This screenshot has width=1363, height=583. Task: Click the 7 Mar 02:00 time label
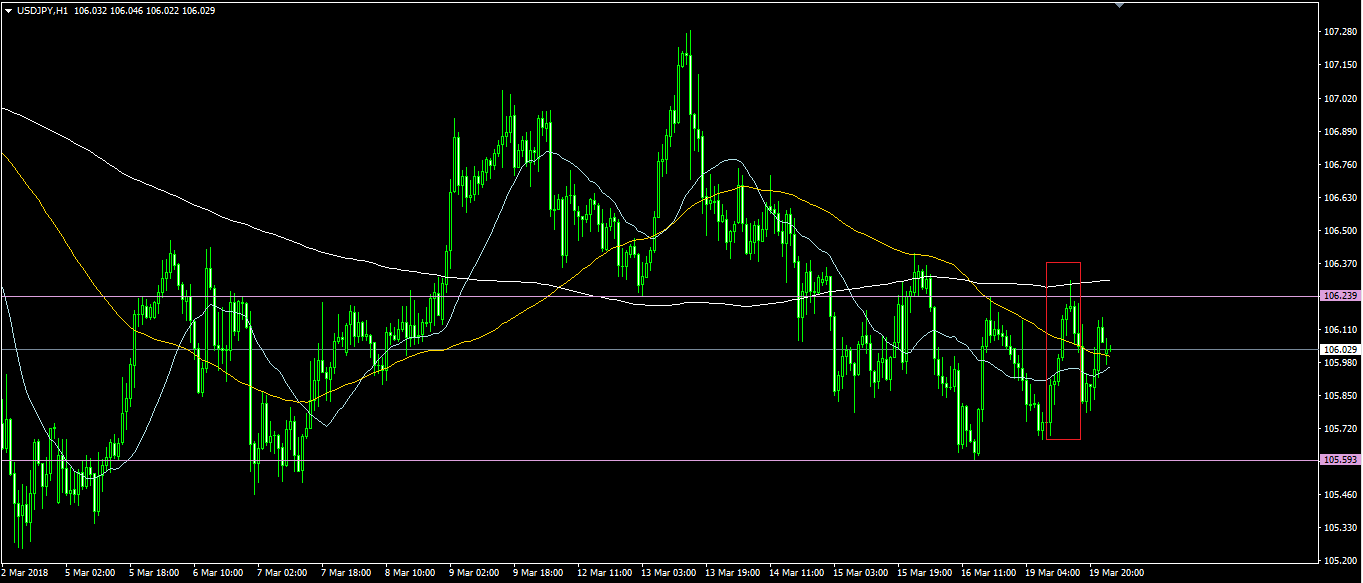point(282,573)
